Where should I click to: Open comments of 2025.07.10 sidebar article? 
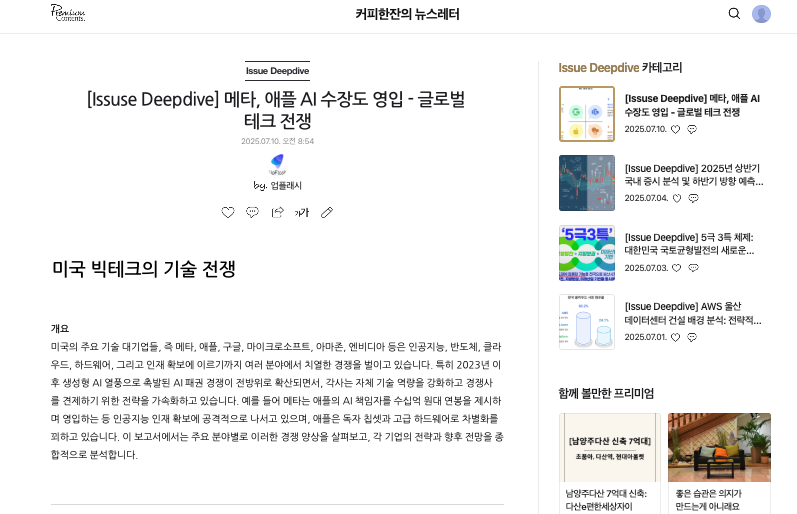pos(692,130)
